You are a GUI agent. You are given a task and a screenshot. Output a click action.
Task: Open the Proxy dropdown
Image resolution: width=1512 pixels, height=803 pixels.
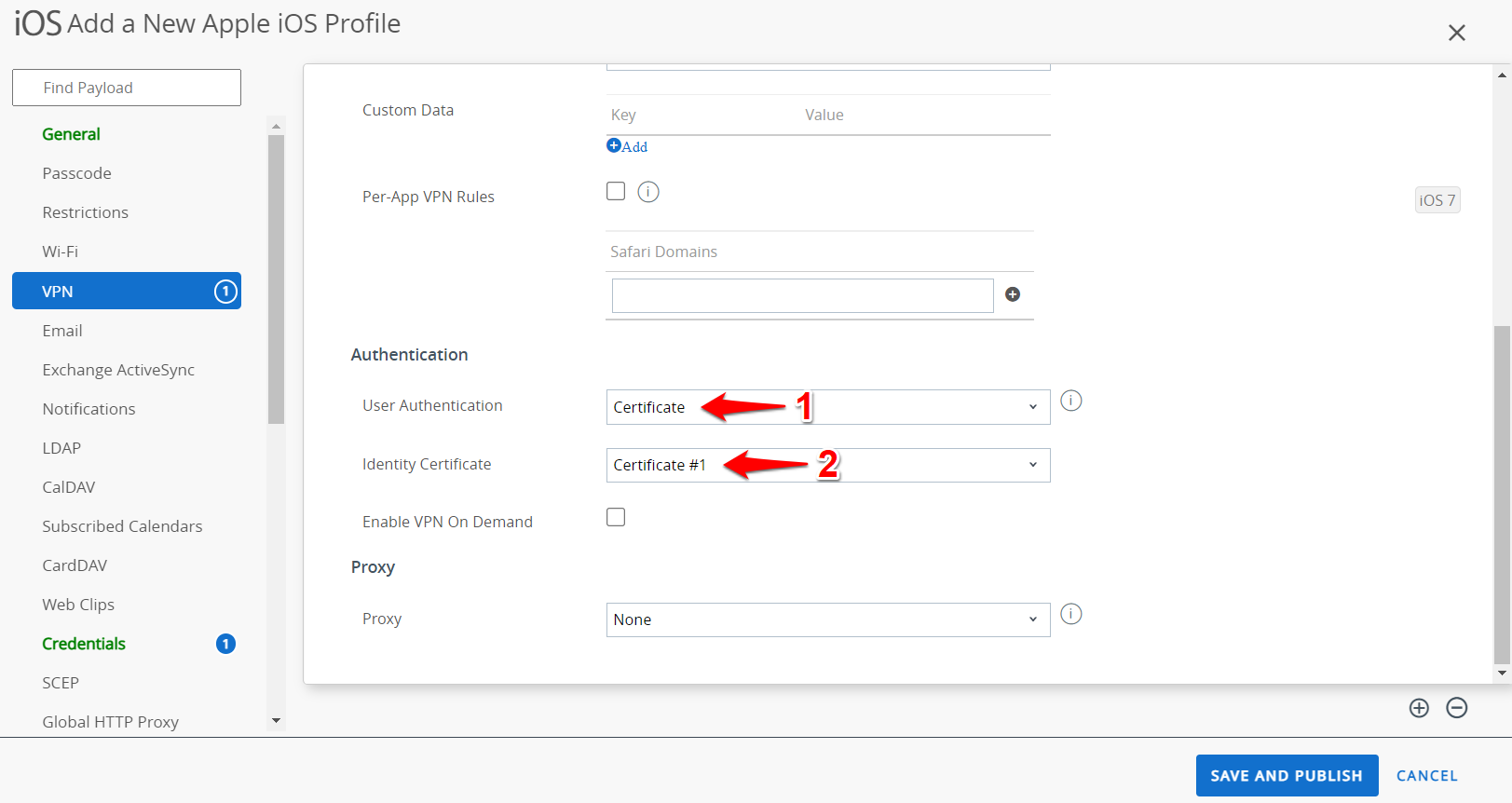click(828, 619)
